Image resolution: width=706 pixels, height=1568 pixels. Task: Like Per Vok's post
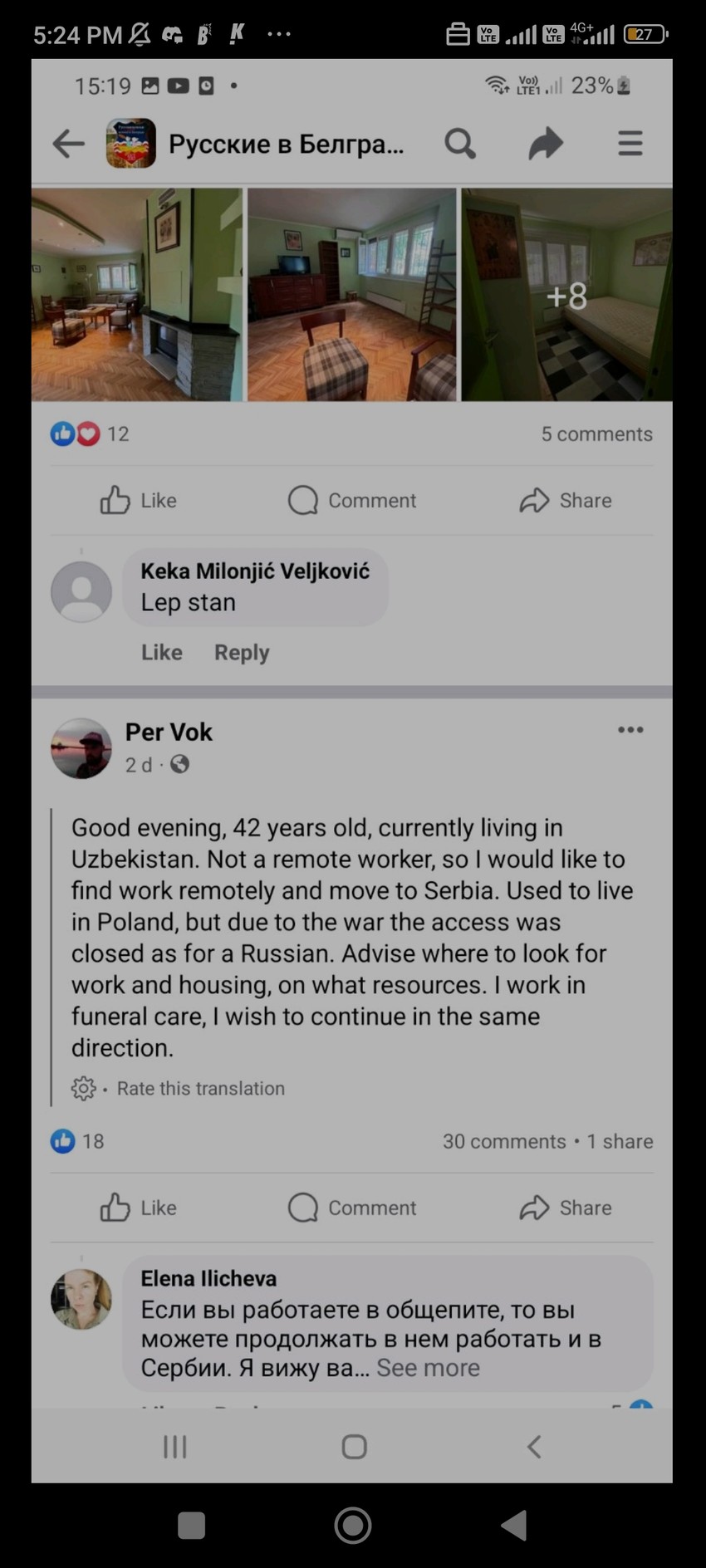(x=138, y=1208)
